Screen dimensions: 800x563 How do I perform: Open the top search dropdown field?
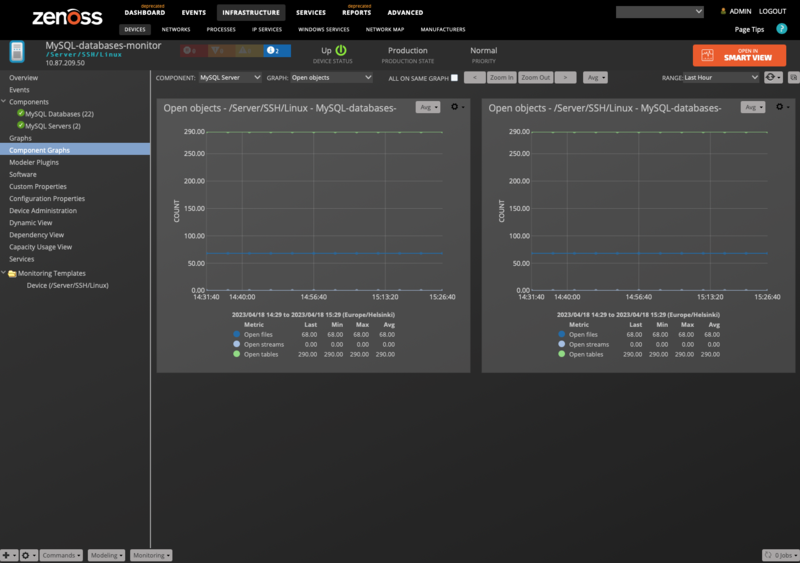[660, 12]
